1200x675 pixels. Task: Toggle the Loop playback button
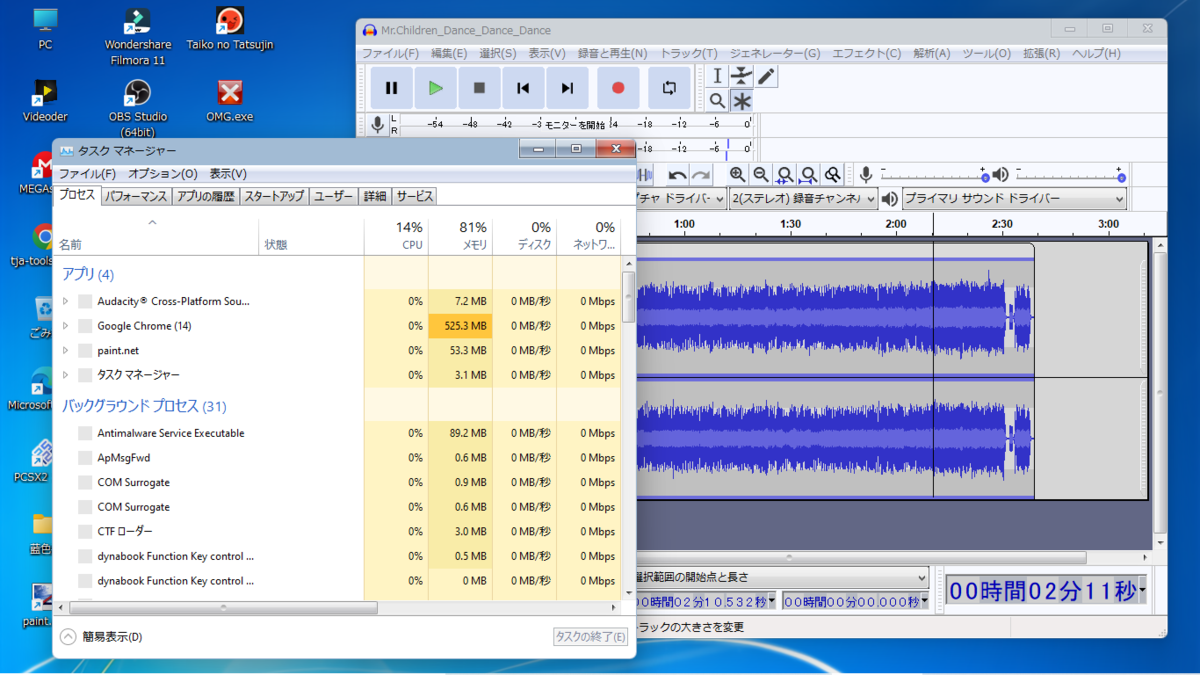[669, 88]
